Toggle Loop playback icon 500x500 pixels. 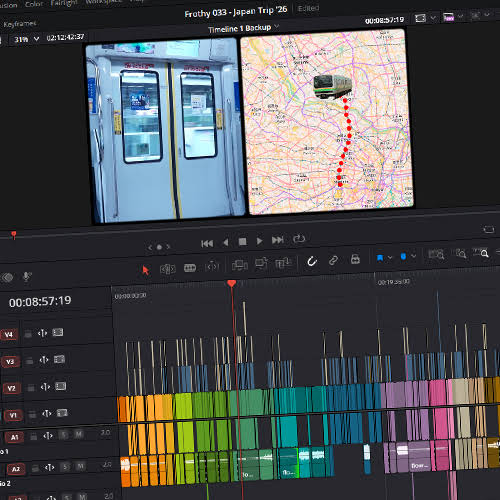299,239
